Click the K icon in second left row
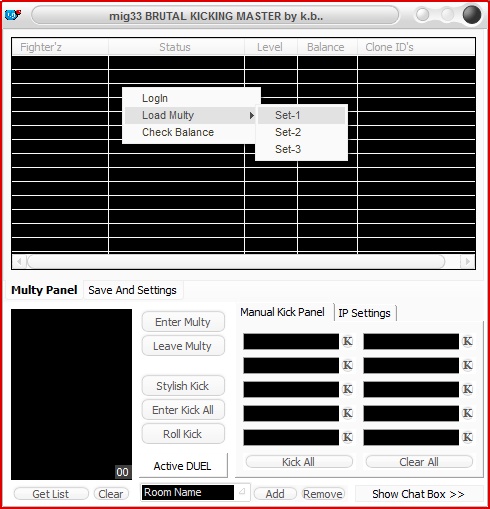490x509 pixels. click(348, 365)
